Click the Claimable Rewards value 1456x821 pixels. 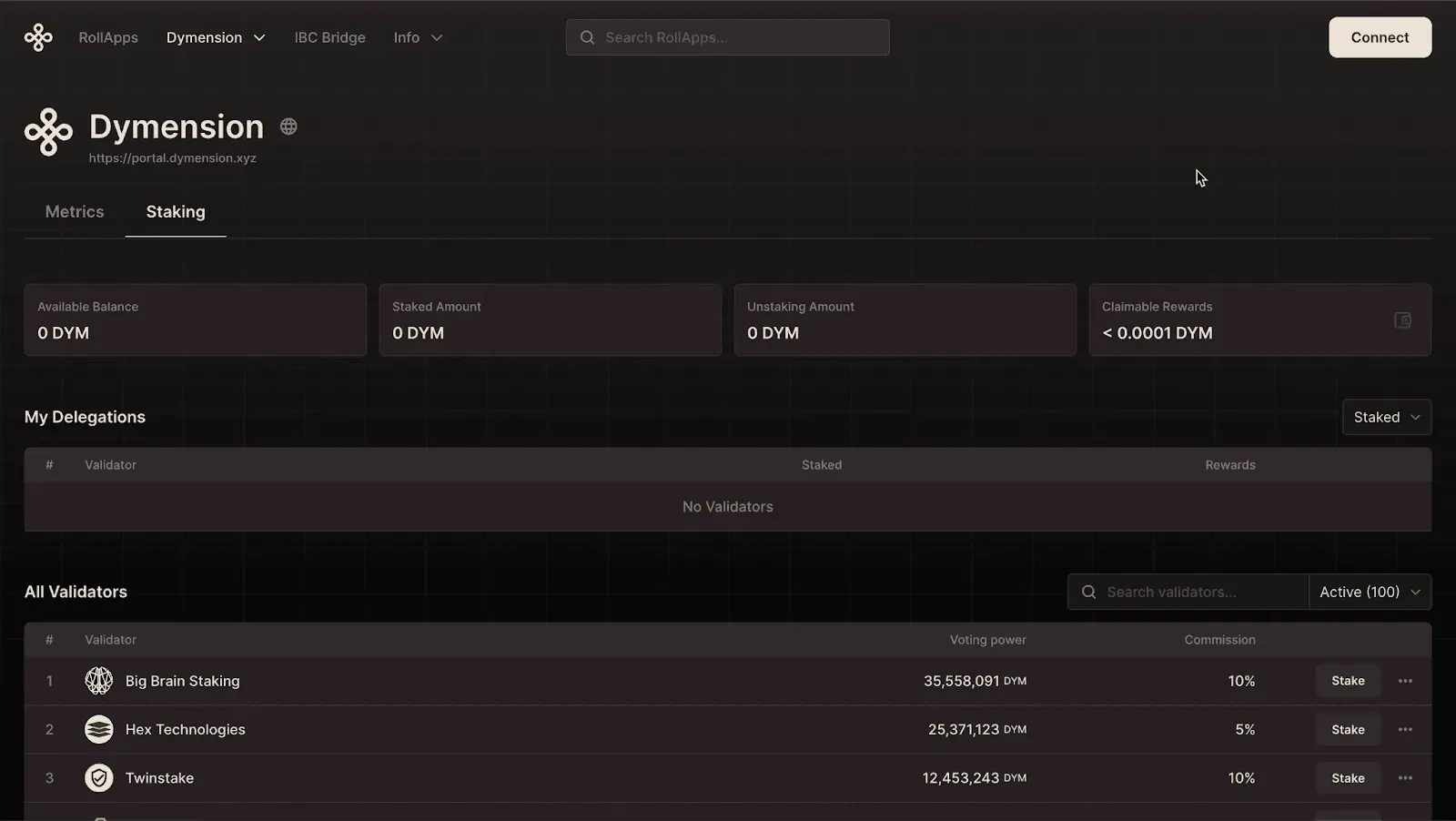pos(1158,333)
